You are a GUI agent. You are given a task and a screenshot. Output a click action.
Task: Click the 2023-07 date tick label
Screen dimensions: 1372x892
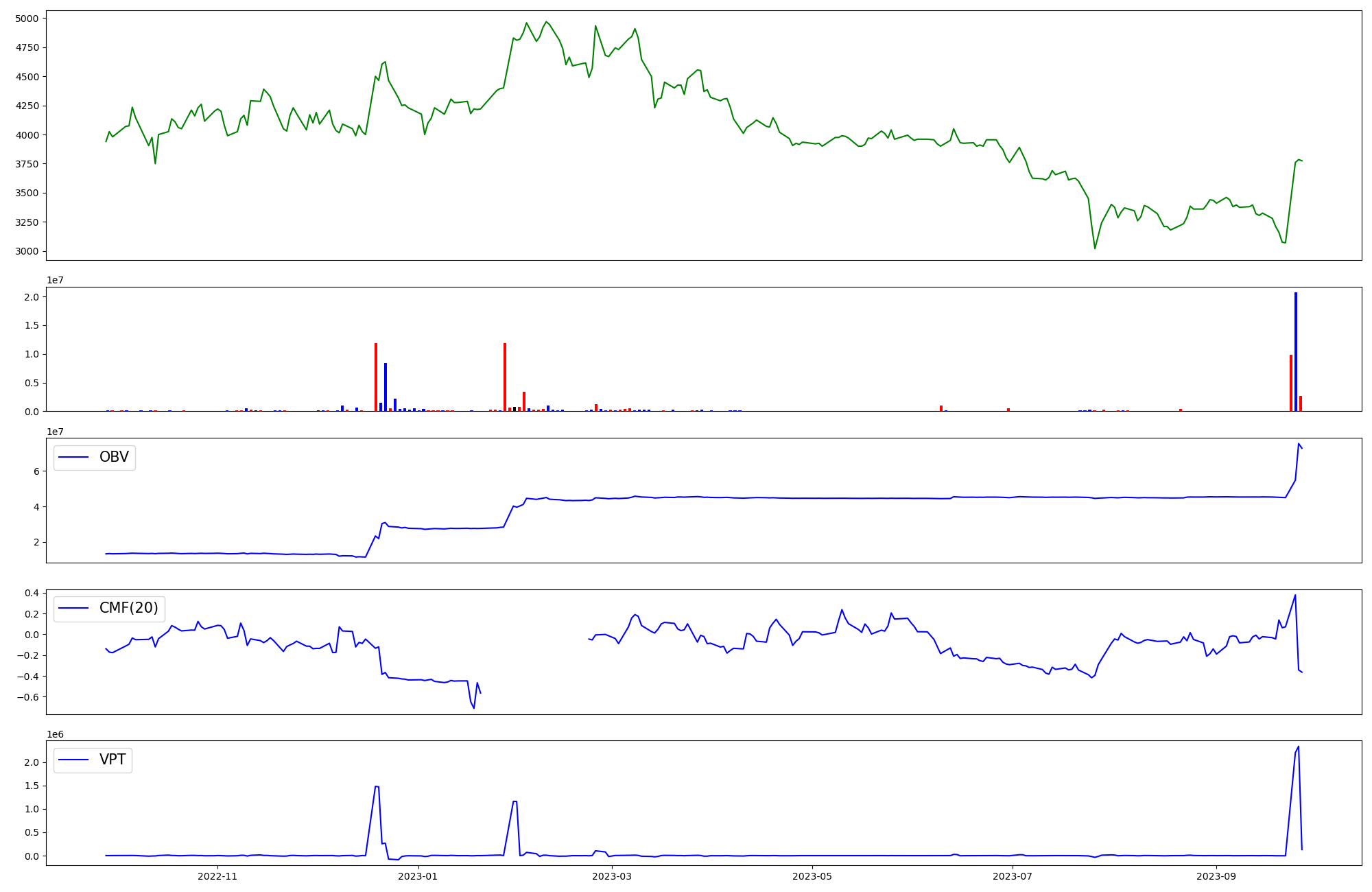[1013, 876]
